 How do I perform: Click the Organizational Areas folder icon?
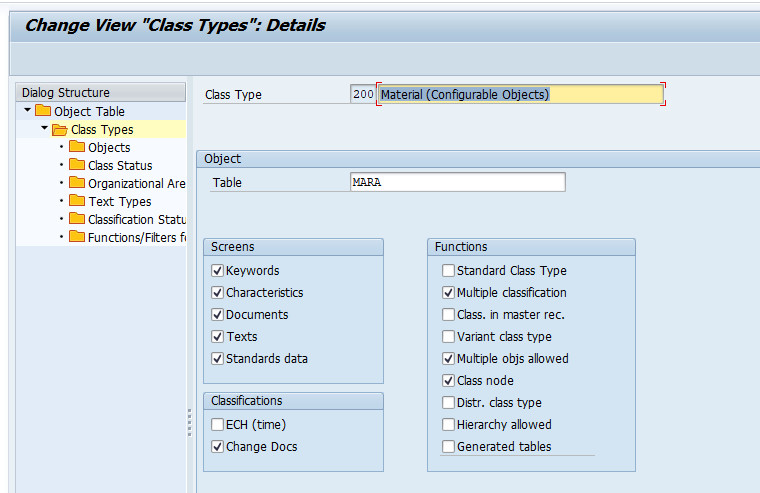(x=77, y=183)
